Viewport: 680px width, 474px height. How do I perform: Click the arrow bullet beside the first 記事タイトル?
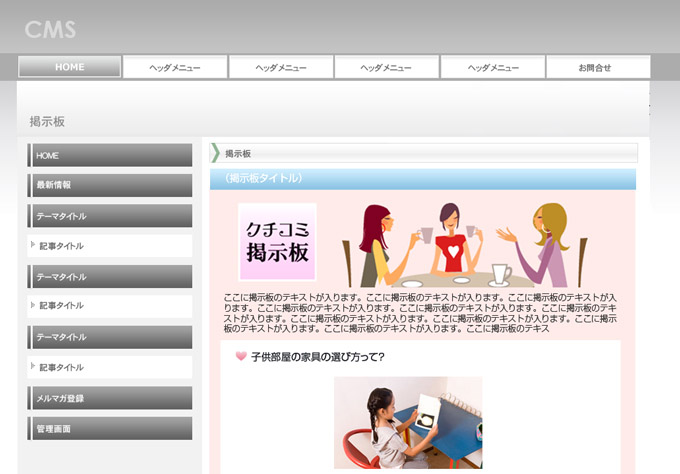click(x=33, y=245)
